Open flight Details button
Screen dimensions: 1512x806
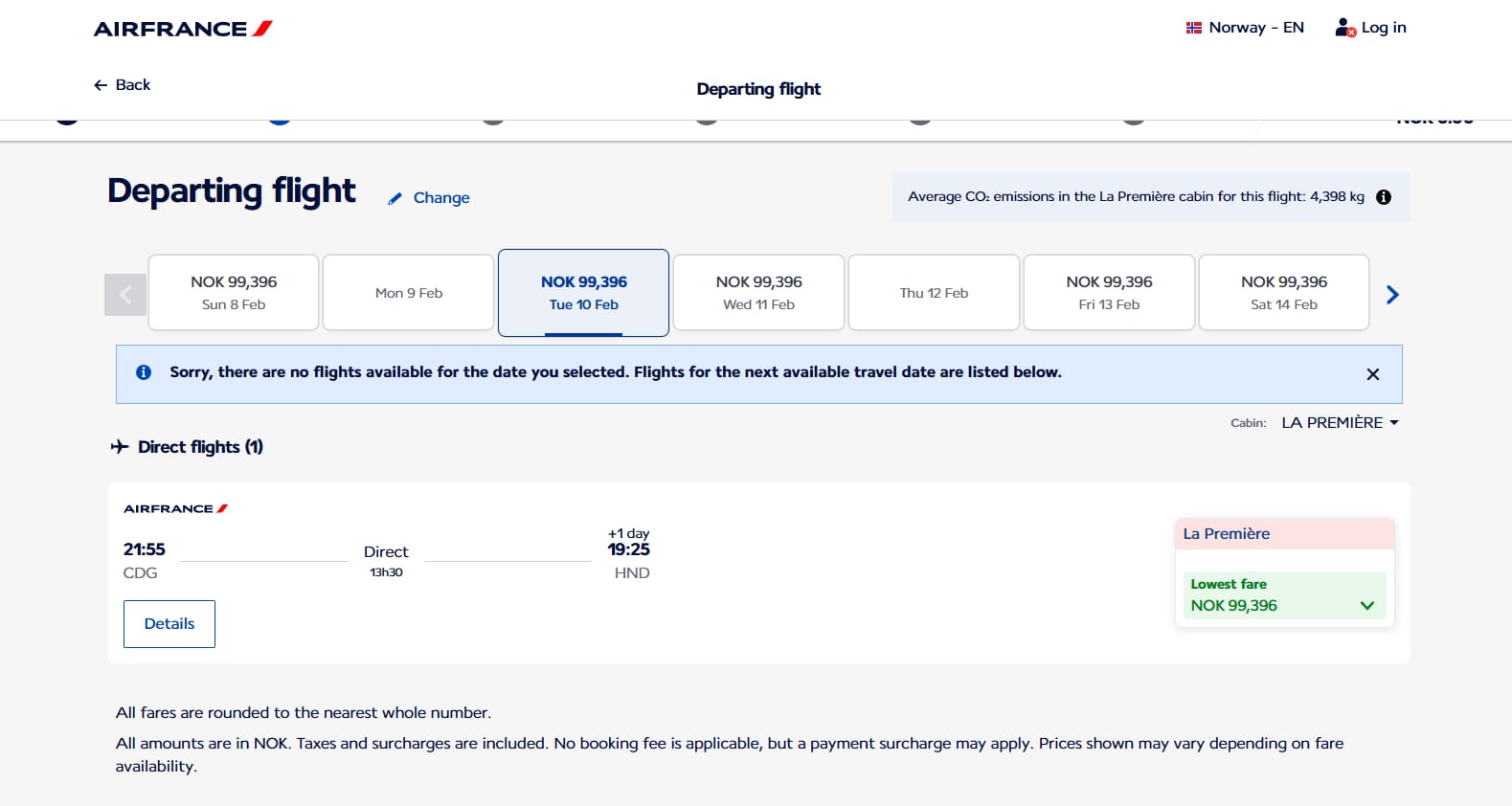click(x=169, y=624)
